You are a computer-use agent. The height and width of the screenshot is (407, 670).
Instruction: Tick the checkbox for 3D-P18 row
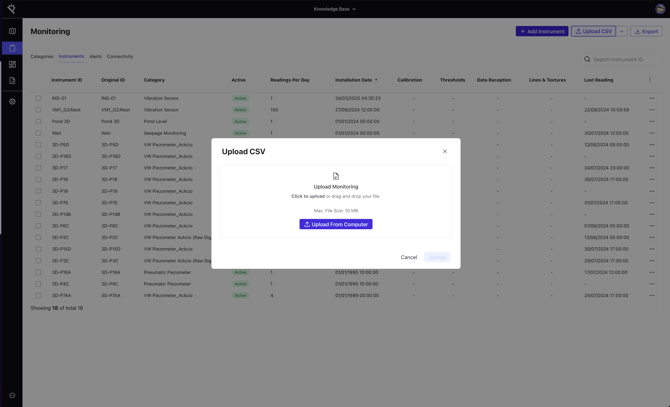point(38,179)
